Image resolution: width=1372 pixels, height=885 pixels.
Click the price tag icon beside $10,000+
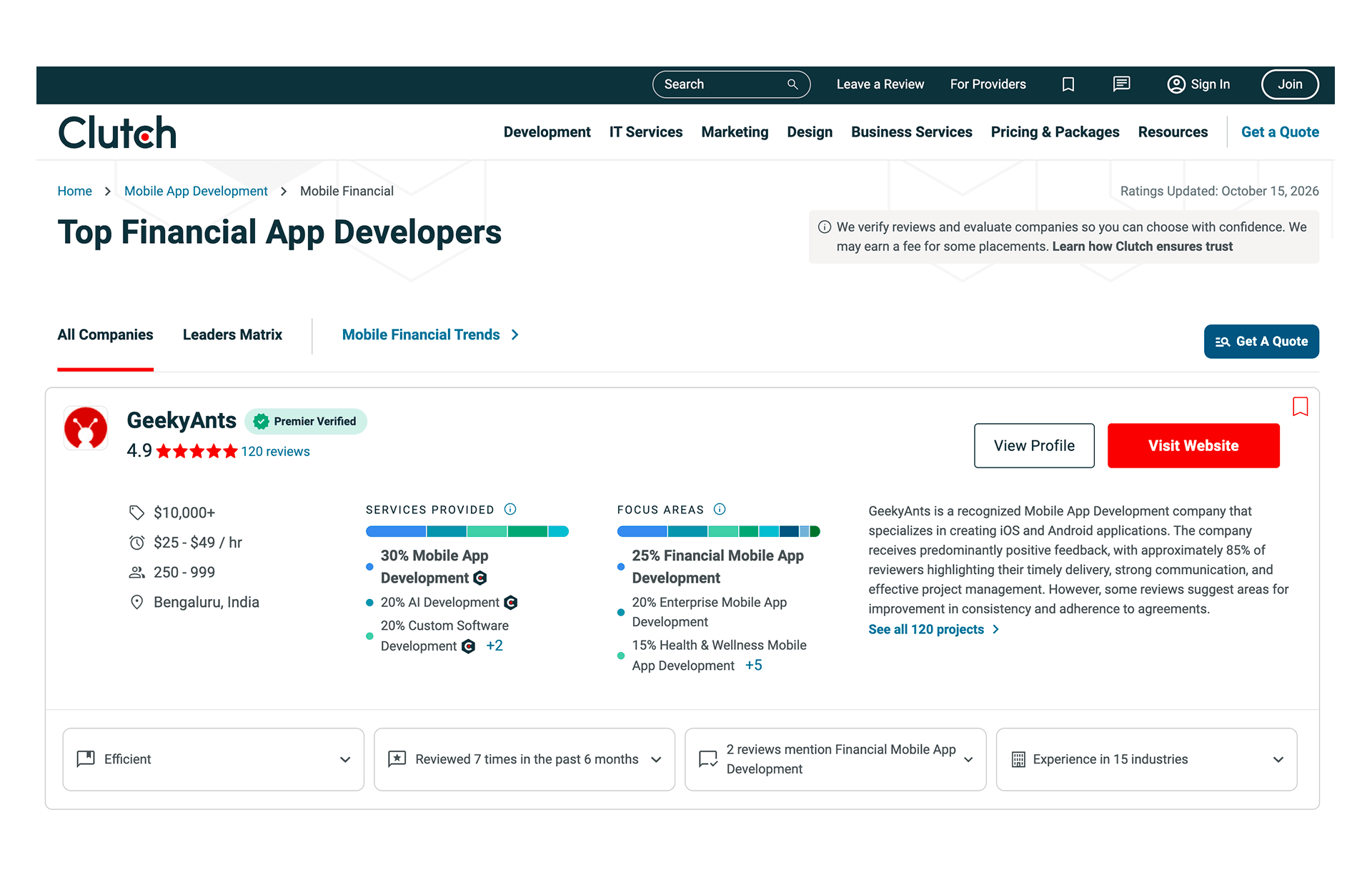pos(136,513)
